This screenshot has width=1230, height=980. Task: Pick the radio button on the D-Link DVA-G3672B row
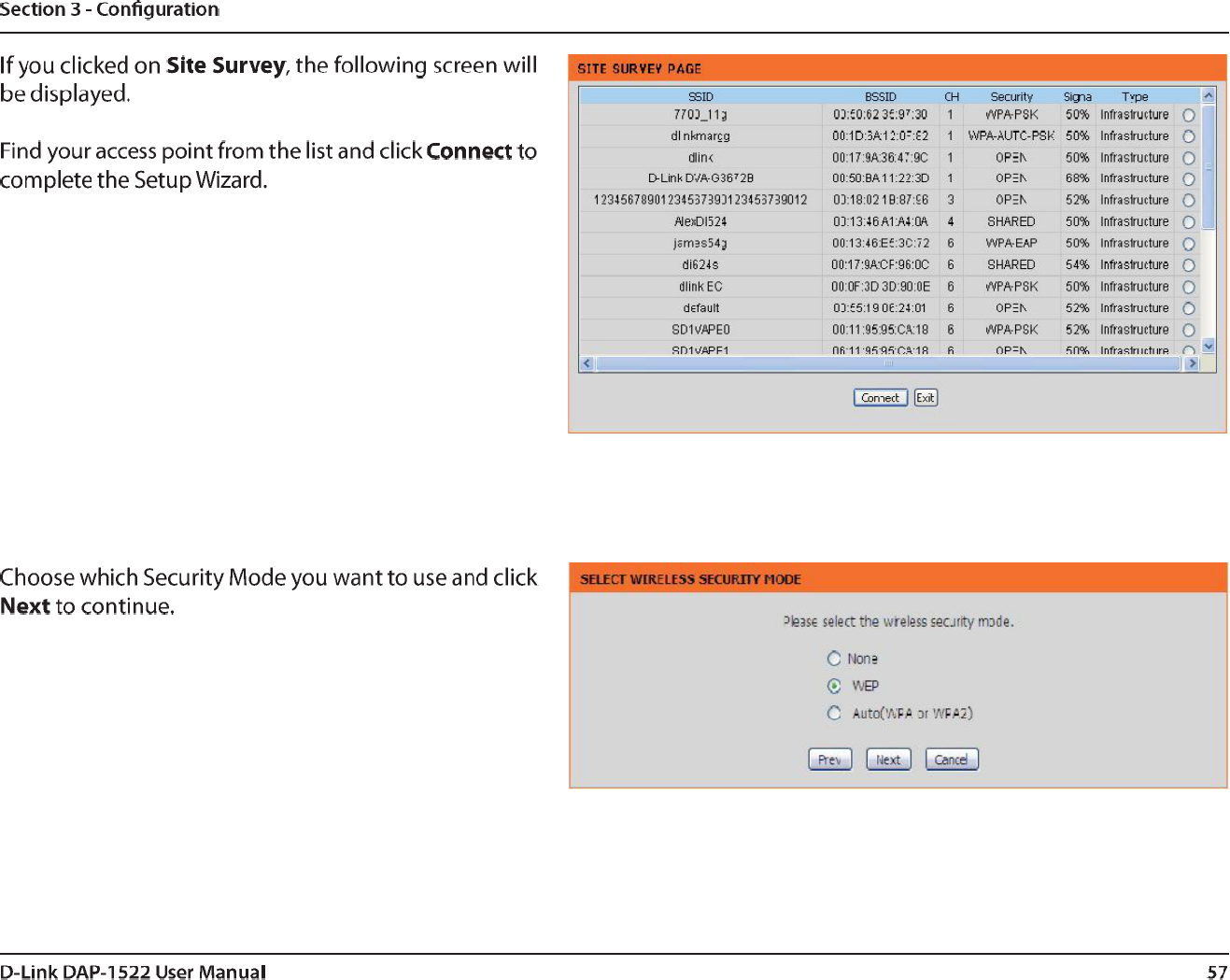click(x=1189, y=179)
